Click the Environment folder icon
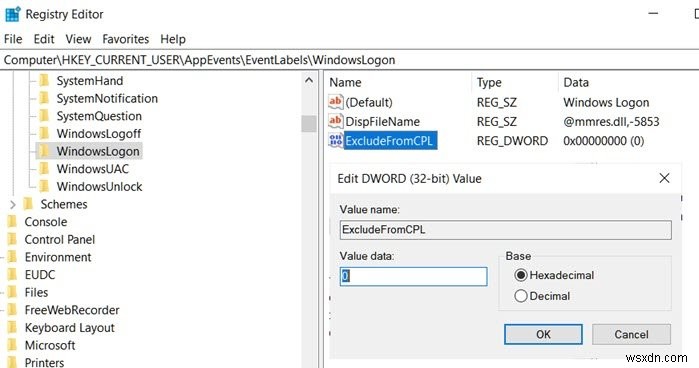Screen dimensions: 699x368 coord(12,257)
